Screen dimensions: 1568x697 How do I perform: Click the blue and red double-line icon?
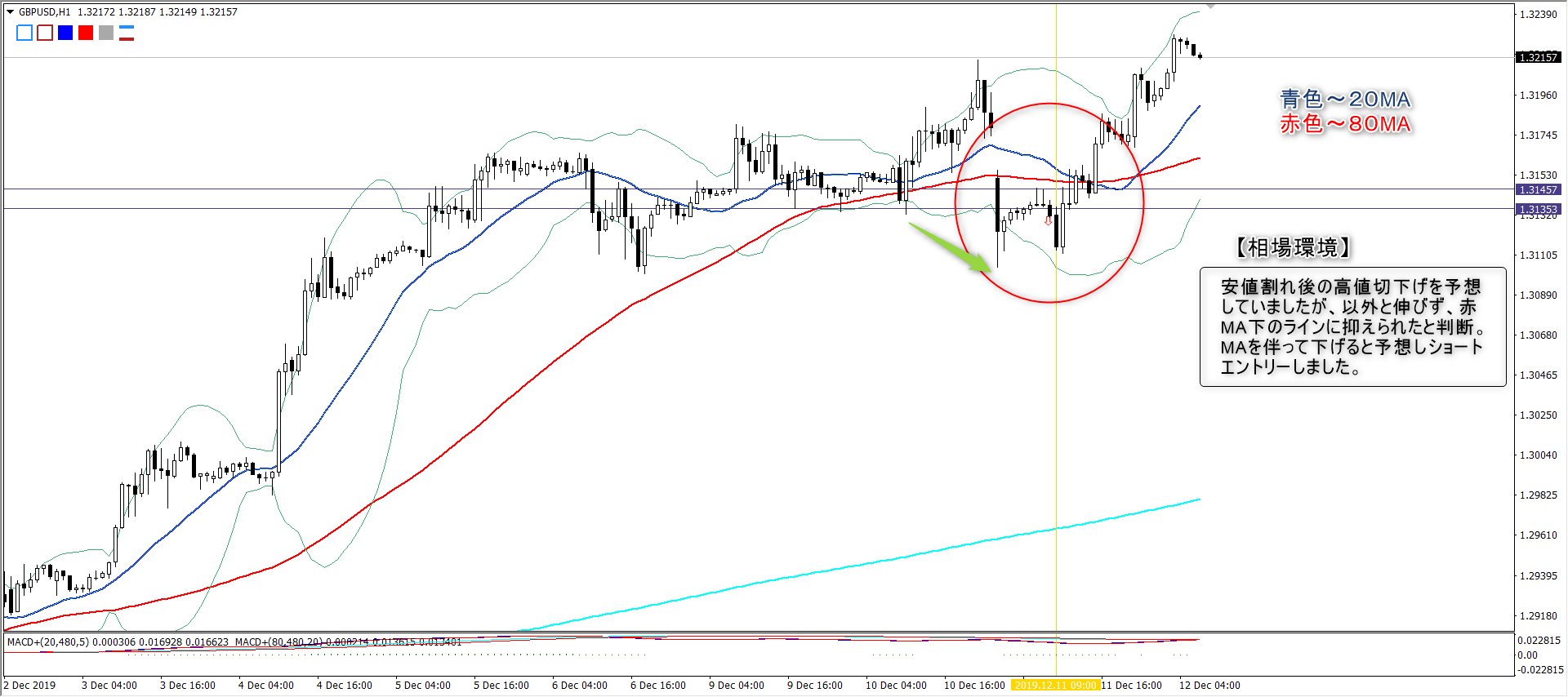point(127,33)
